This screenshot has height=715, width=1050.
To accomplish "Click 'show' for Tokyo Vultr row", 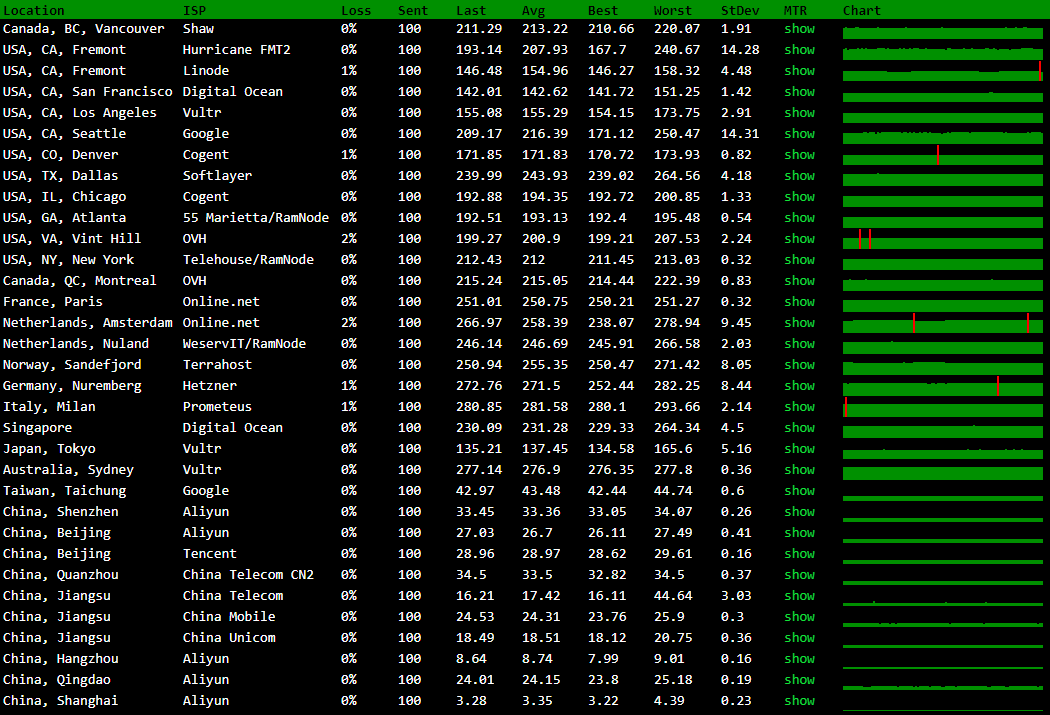I will pyautogui.click(x=800, y=449).
